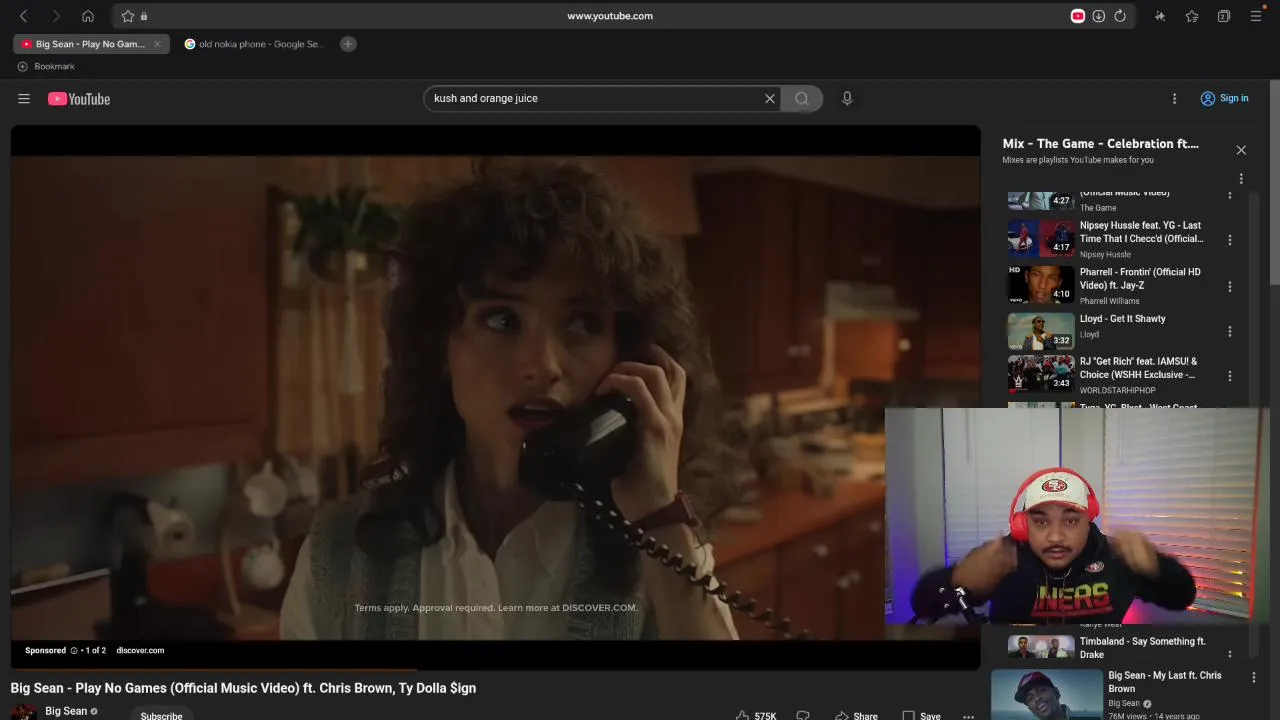This screenshot has width=1280, height=720.
Task: Share the Play No Games video
Action: coord(856,715)
